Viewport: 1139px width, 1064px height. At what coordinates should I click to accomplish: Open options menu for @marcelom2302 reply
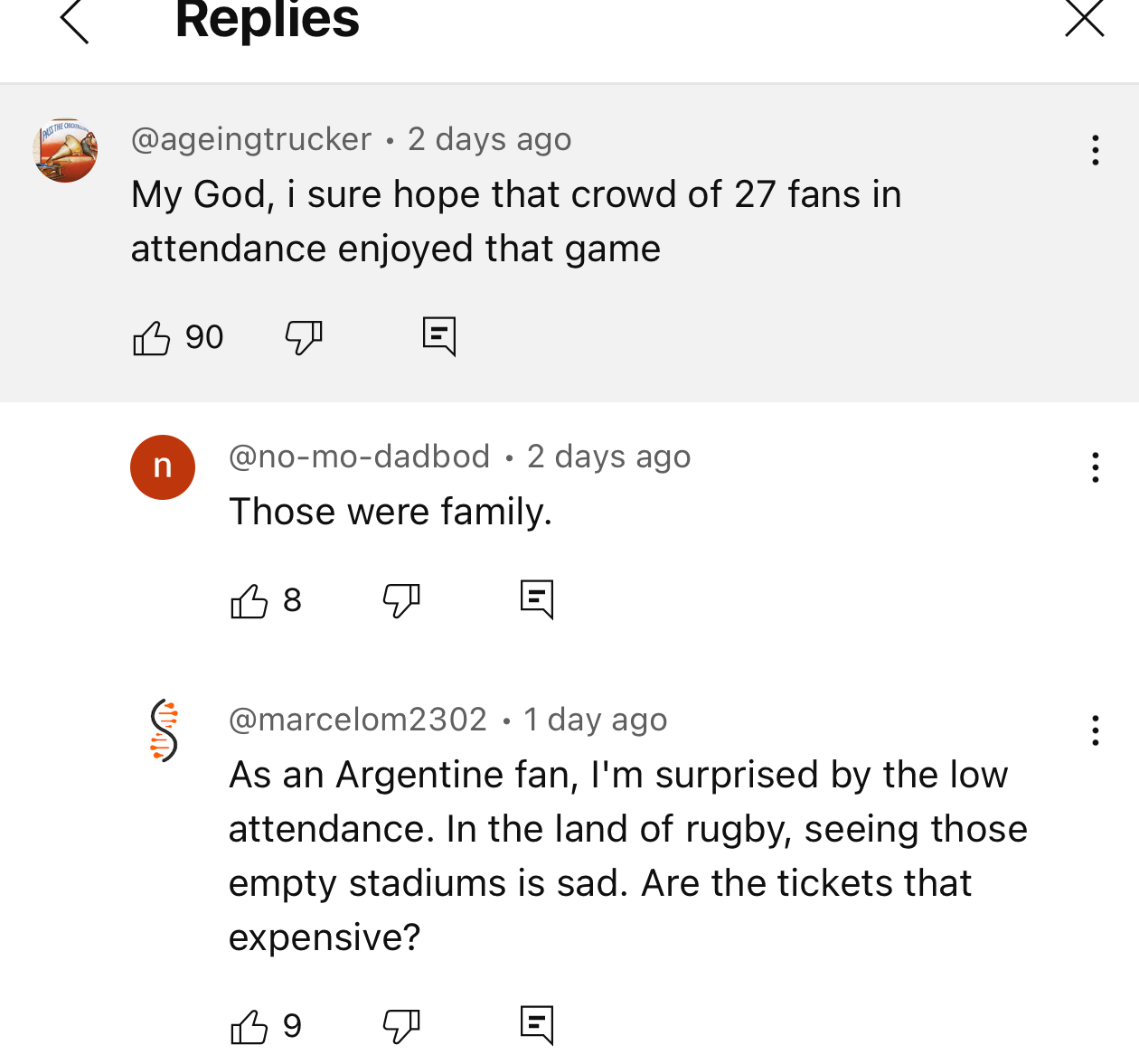coord(1095,730)
